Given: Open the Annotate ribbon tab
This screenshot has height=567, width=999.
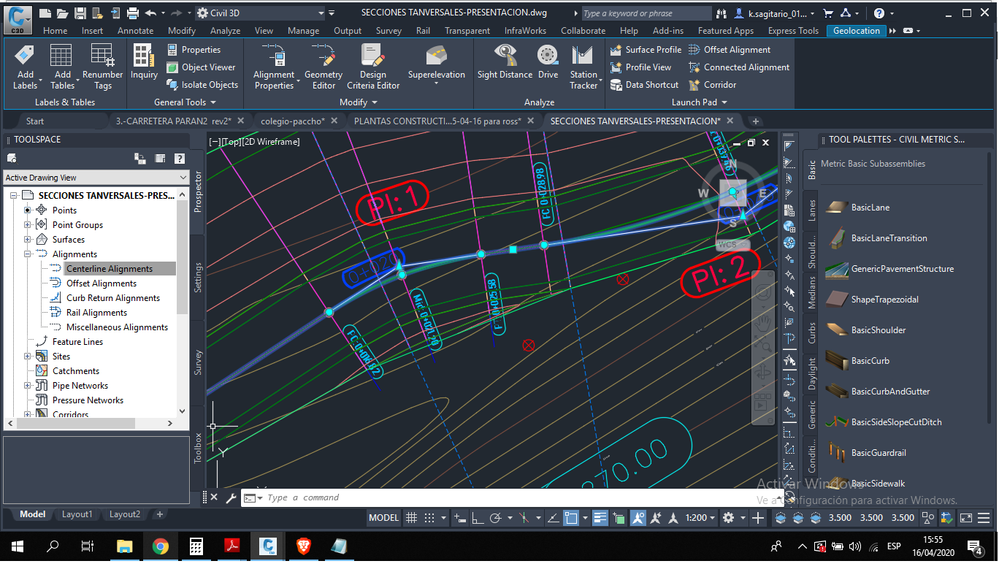Looking at the screenshot, I should 135,31.
